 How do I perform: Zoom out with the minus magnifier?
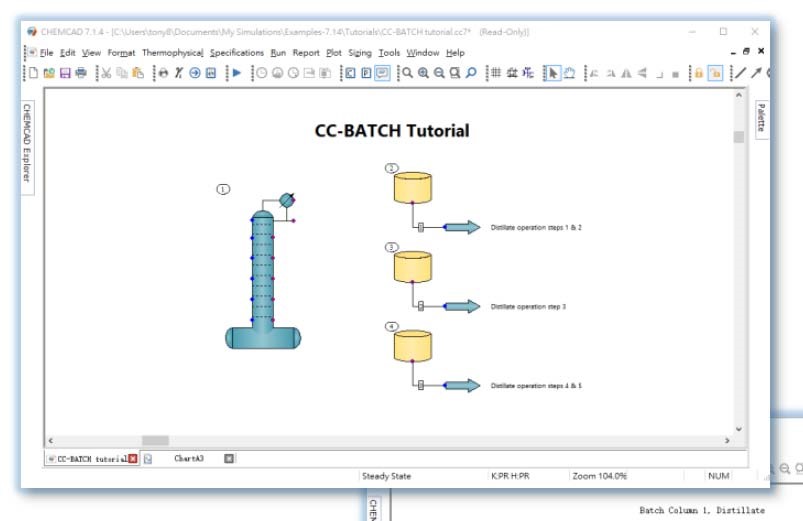(439, 73)
